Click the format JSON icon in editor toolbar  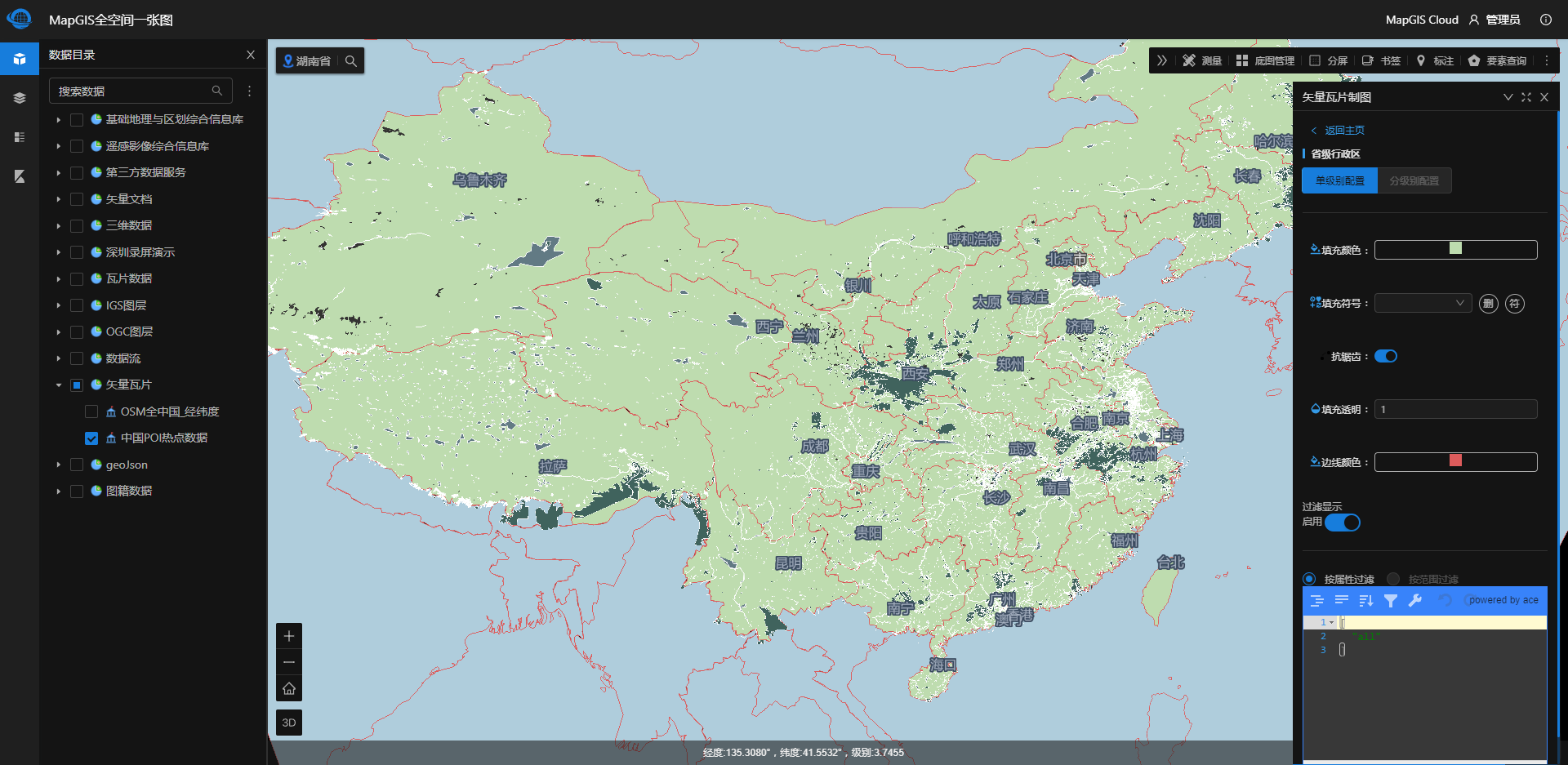1317,601
